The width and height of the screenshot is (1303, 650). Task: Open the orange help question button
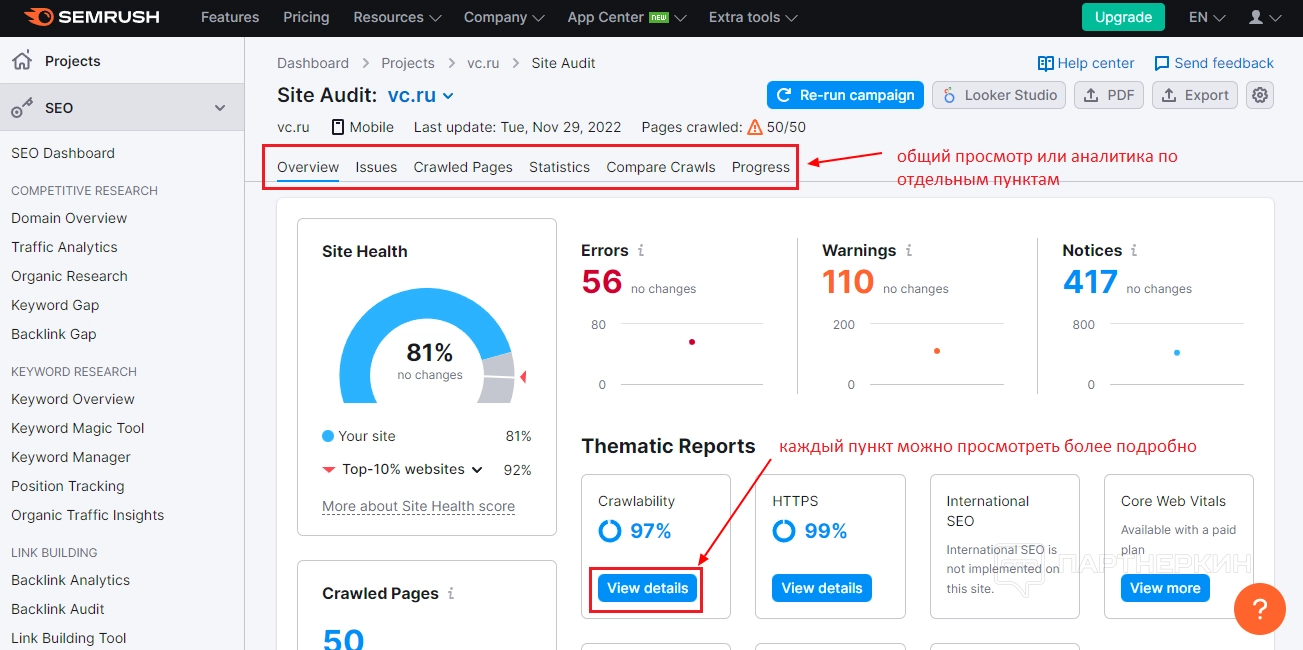click(x=1260, y=608)
